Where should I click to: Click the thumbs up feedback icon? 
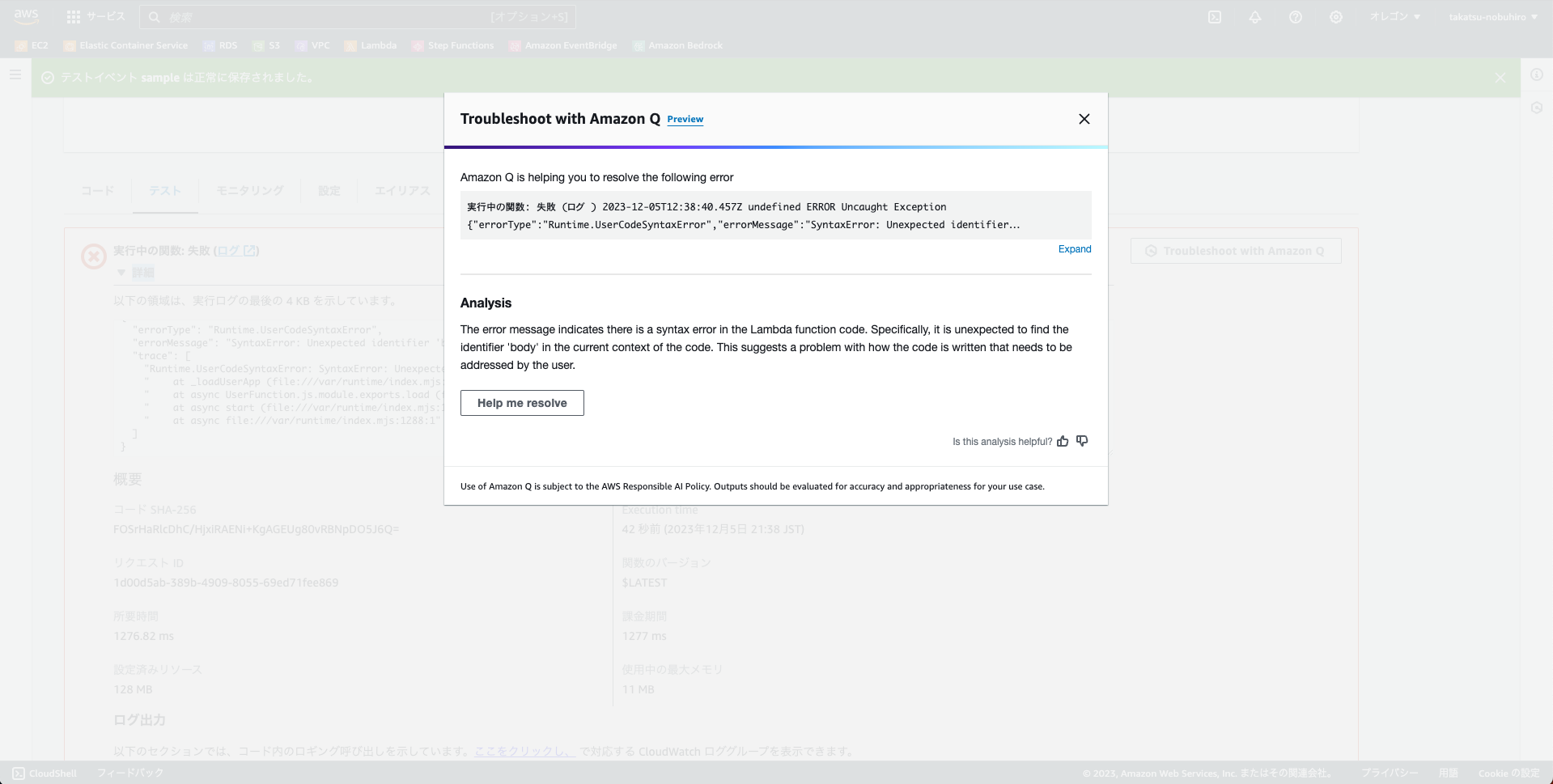(x=1063, y=441)
